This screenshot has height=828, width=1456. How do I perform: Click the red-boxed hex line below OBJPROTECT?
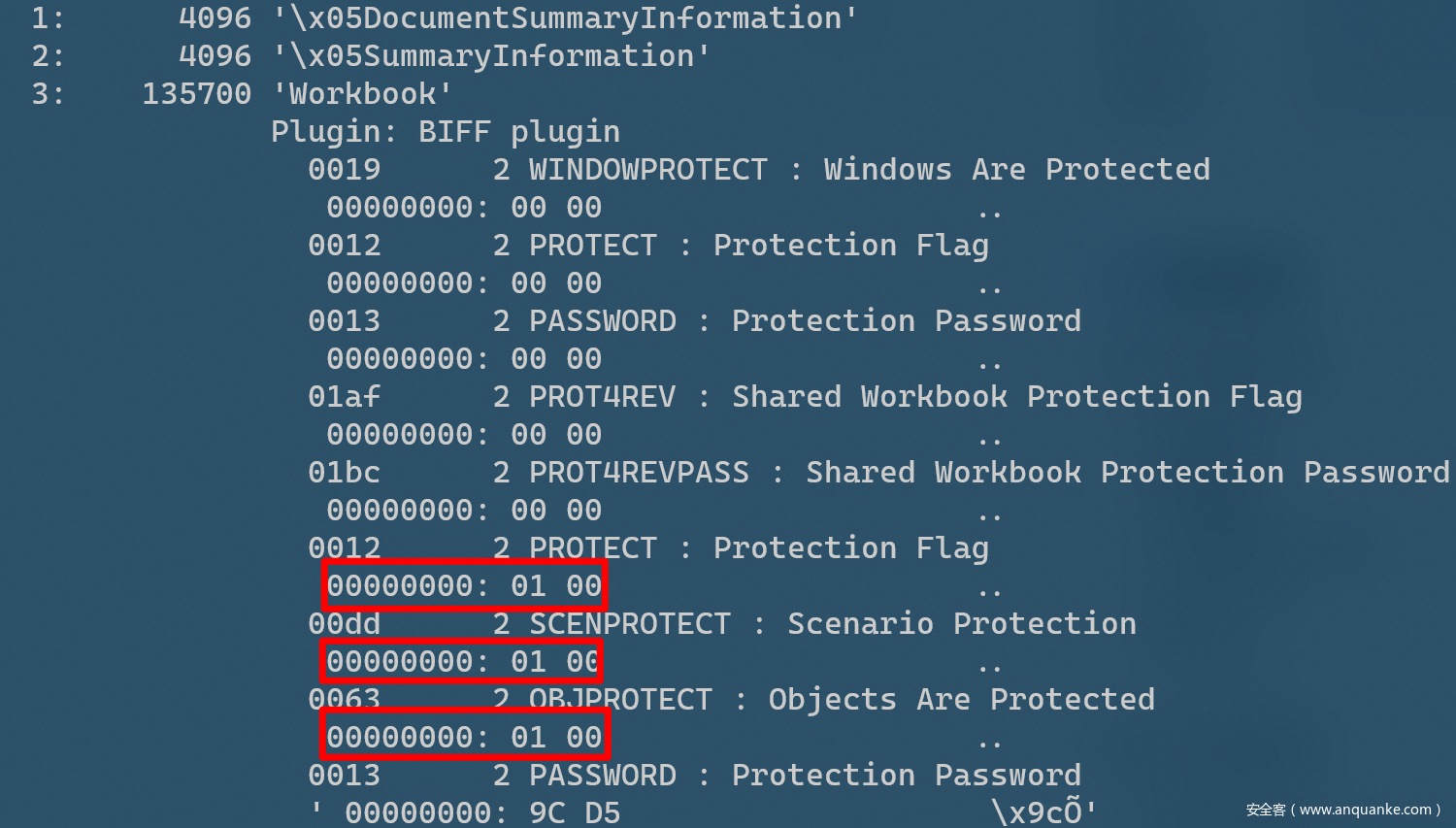(465, 738)
